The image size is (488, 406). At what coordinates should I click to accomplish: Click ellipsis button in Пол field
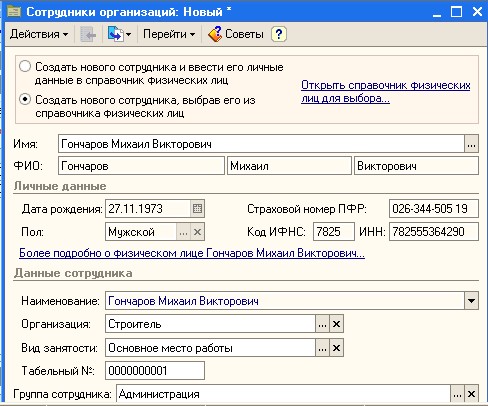[183, 232]
